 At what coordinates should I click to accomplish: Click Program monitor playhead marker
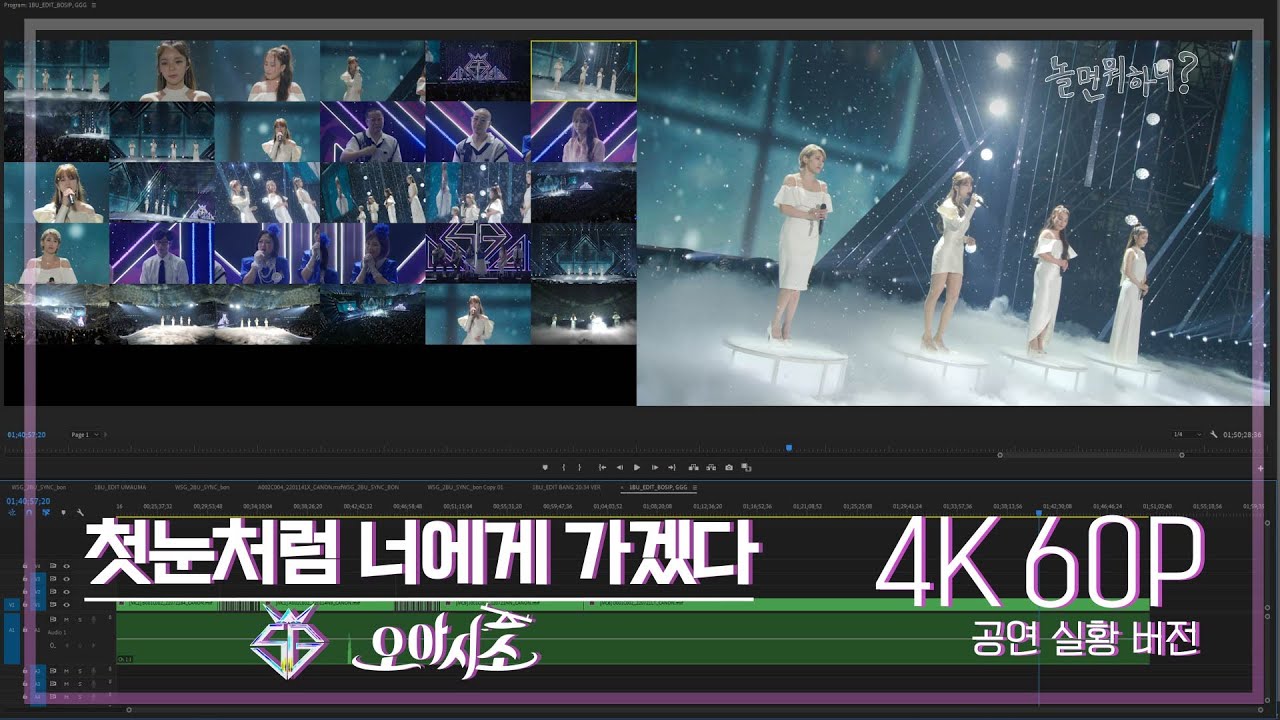click(x=789, y=447)
